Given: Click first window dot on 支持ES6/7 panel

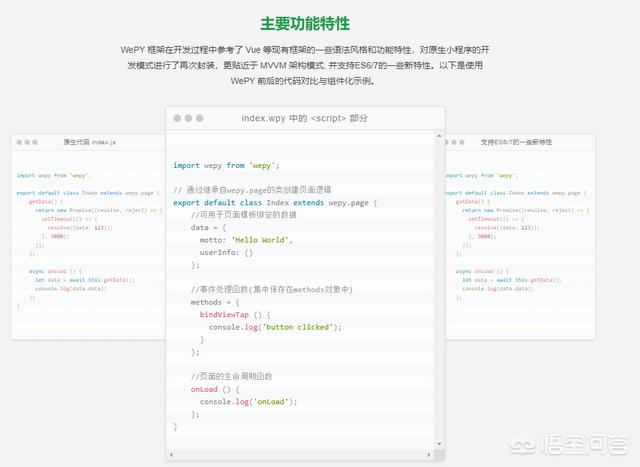Looking at the screenshot, I should click(x=447, y=143).
